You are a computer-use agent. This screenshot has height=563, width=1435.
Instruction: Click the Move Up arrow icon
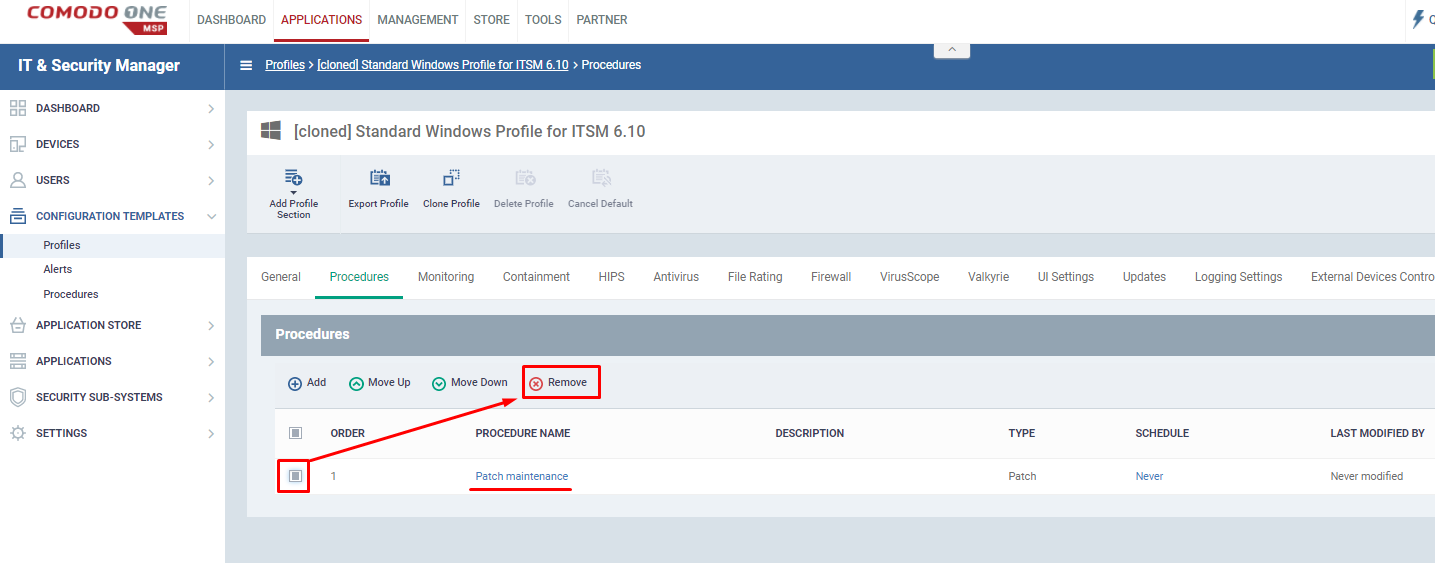(x=356, y=383)
